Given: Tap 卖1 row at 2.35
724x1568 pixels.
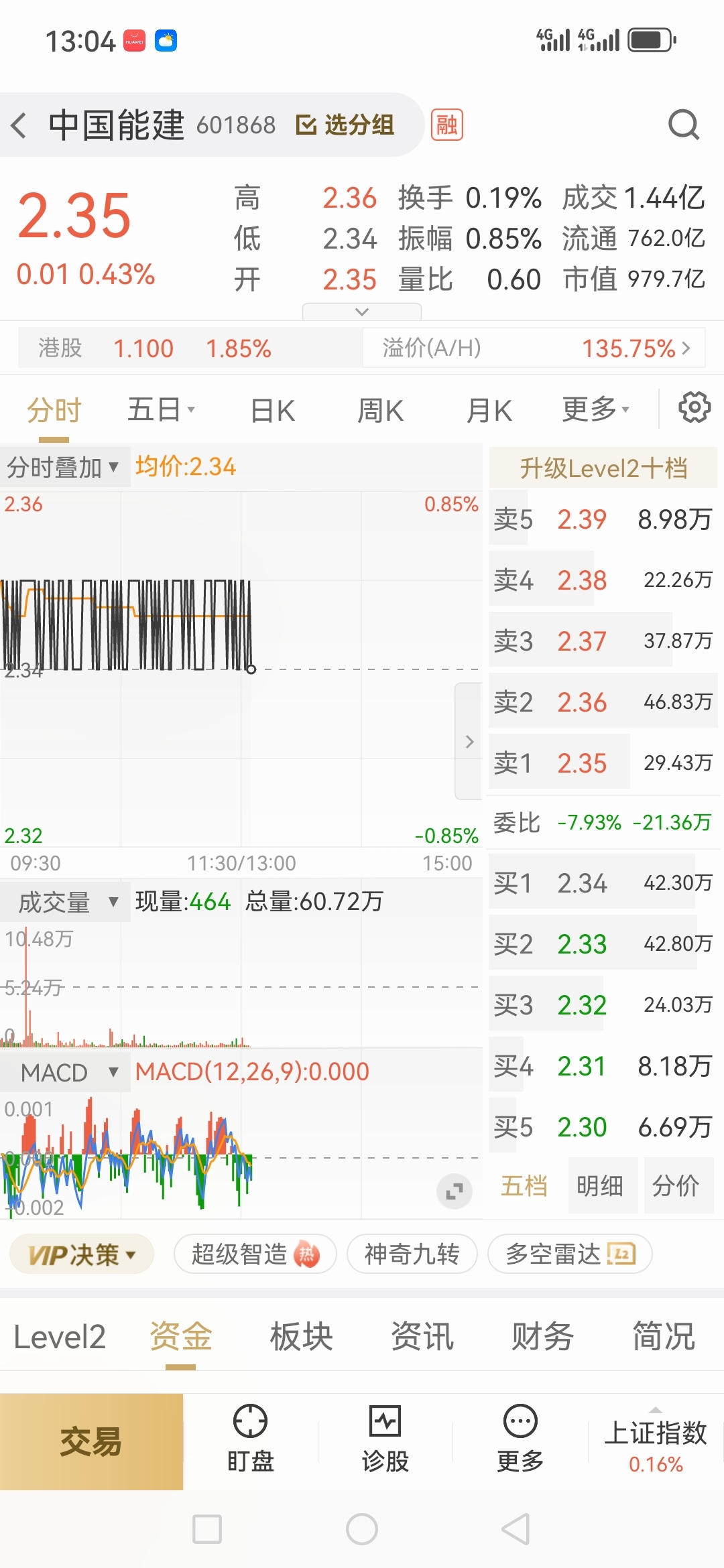Looking at the screenshot, I should (603, 763).
